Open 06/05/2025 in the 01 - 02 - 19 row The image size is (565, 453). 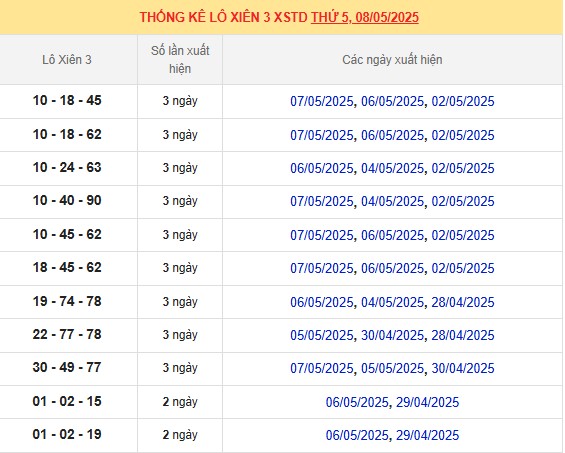click(357, 436)
